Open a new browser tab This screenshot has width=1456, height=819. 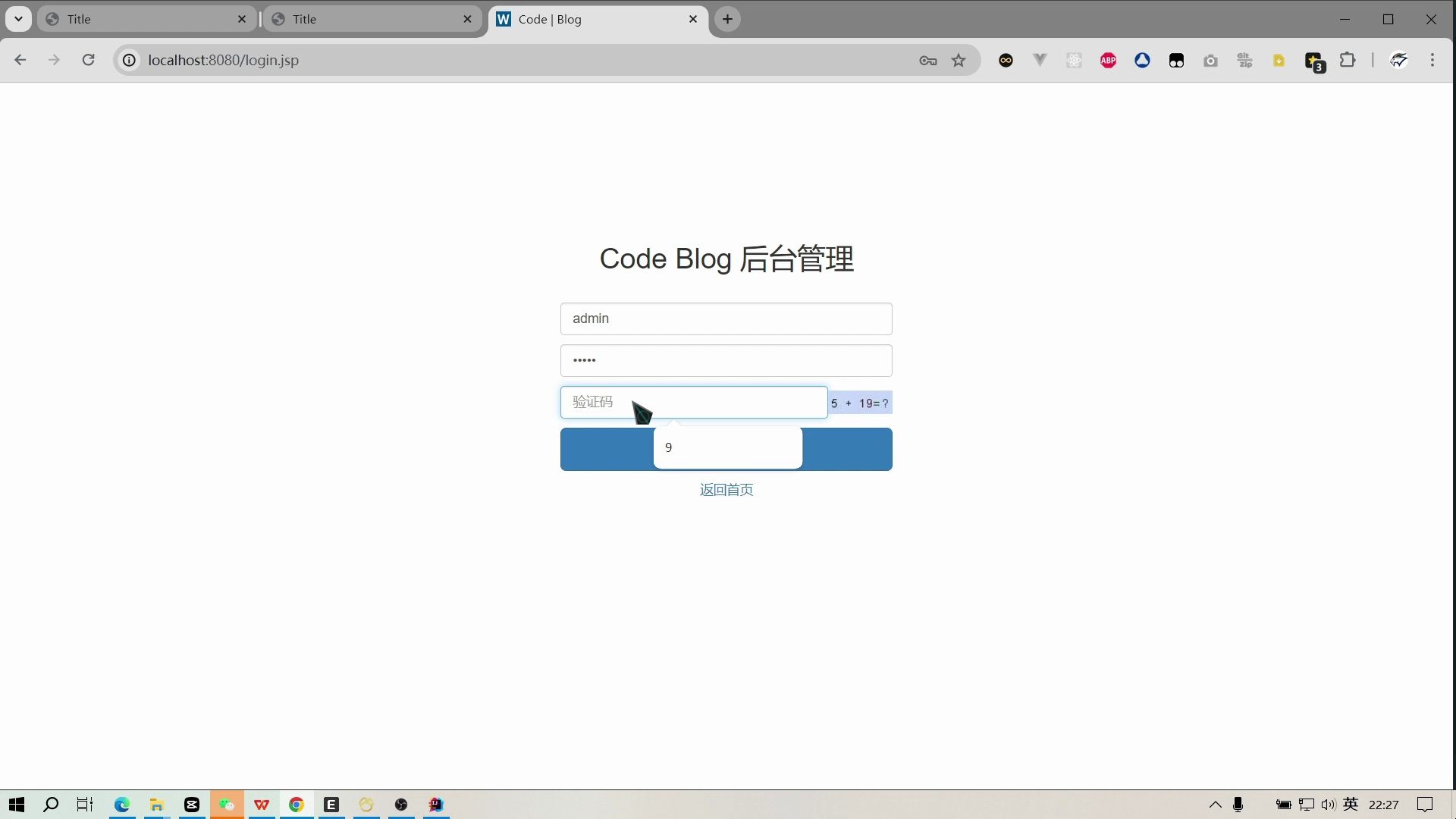[727, 19]
